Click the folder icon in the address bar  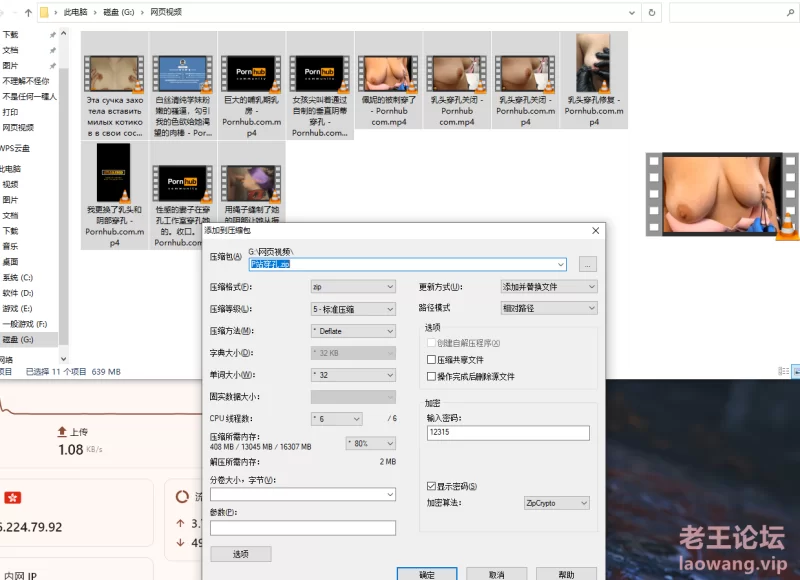tap(46, 12)
